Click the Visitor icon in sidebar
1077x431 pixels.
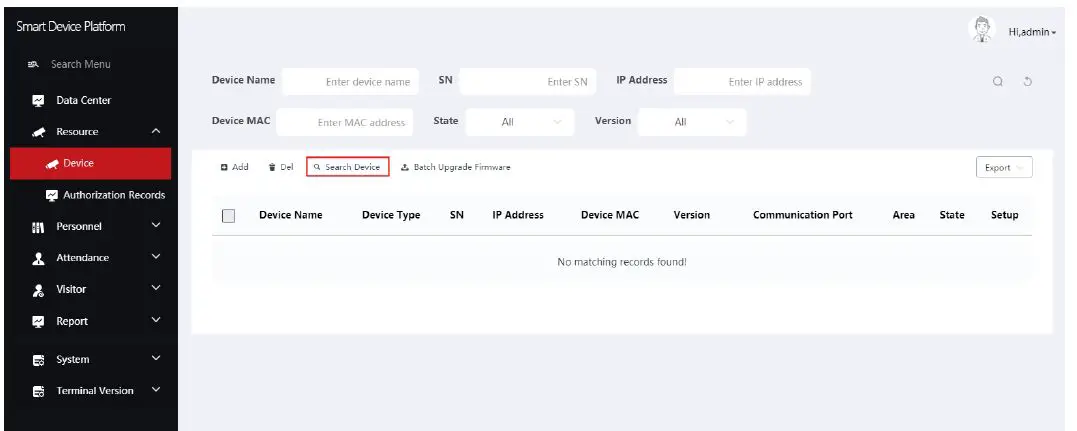point(39,290)
